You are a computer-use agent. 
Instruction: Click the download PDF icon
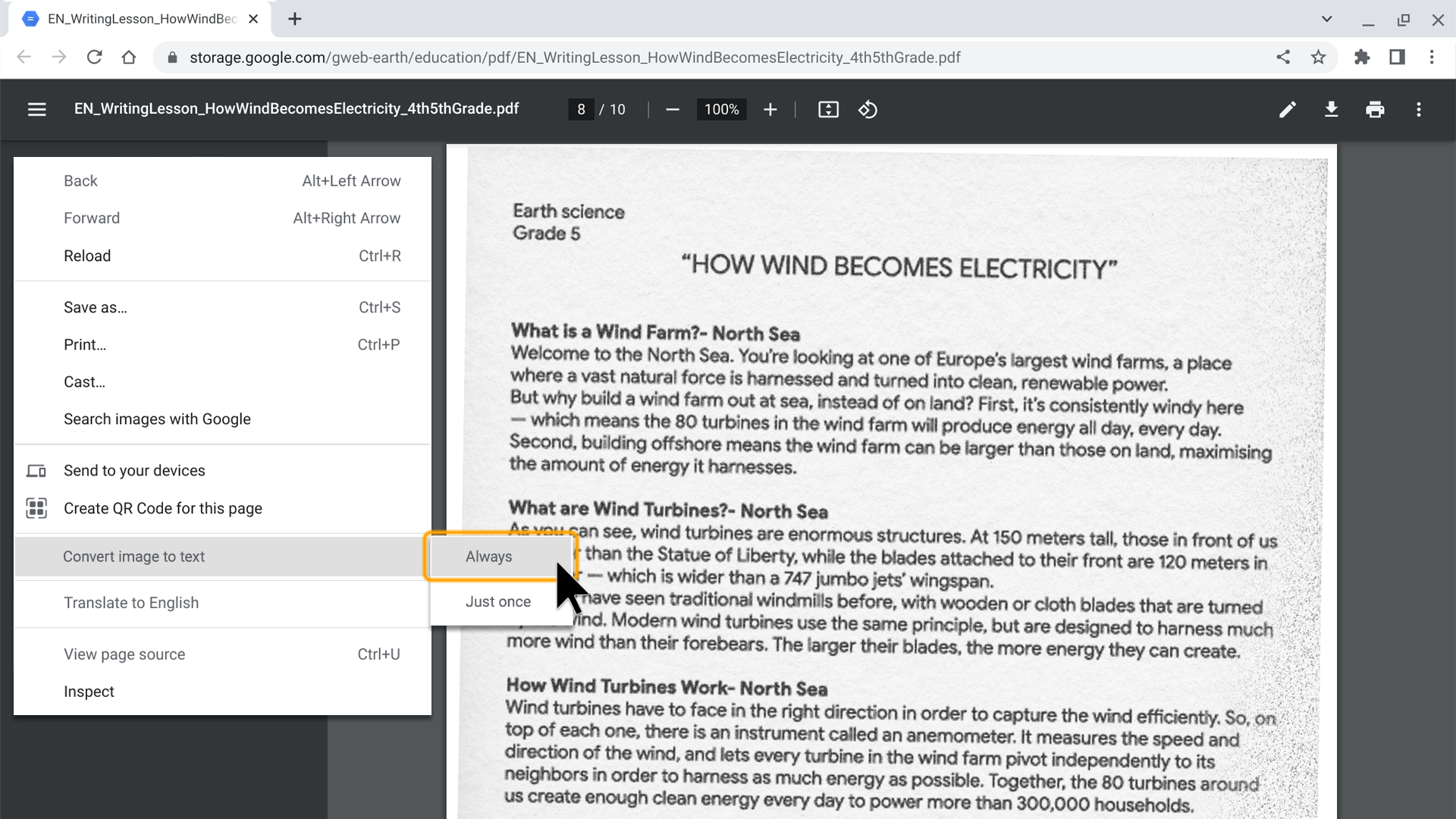[x=1331, y=109]
